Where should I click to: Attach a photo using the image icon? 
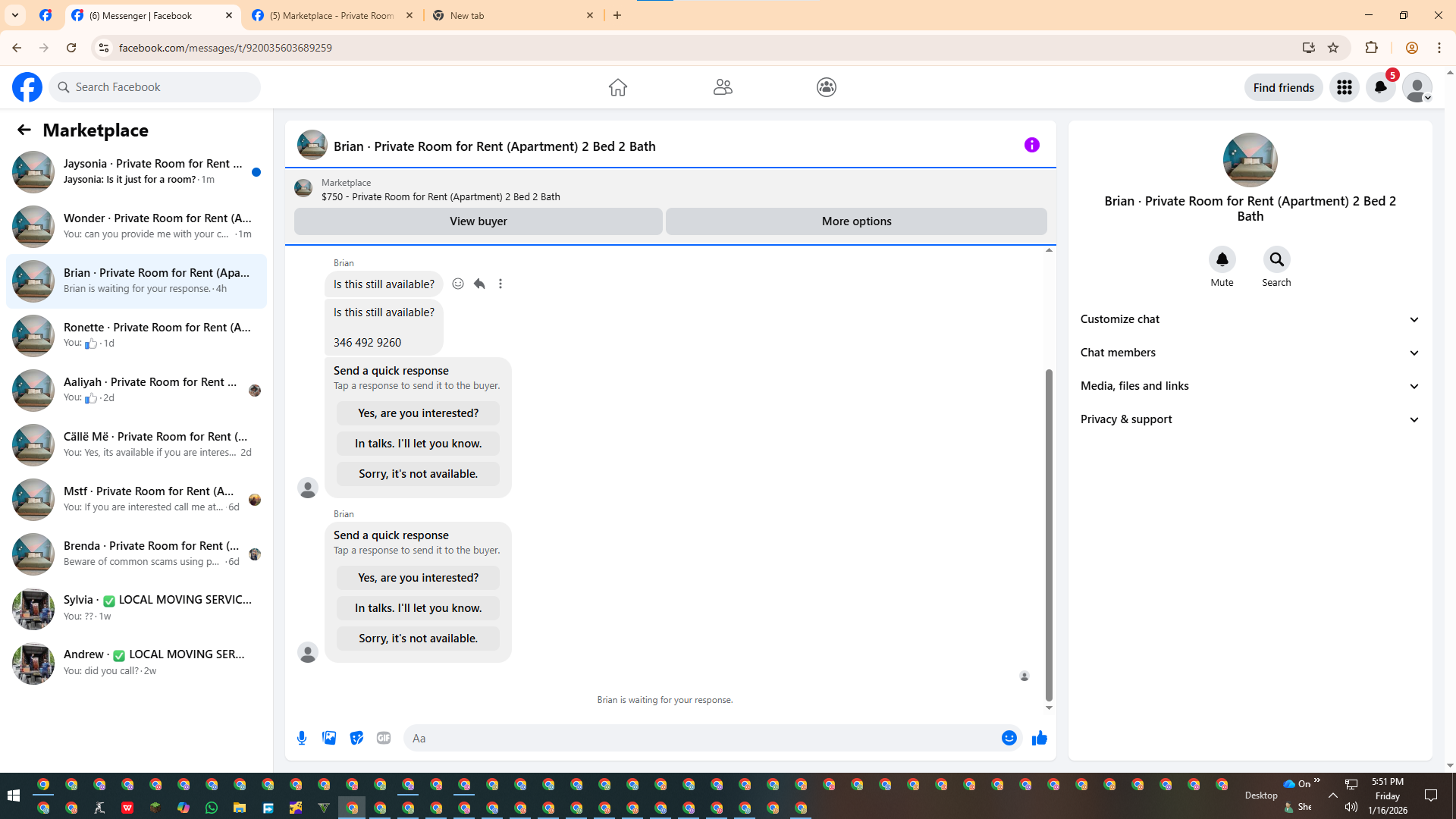point(329,738)
